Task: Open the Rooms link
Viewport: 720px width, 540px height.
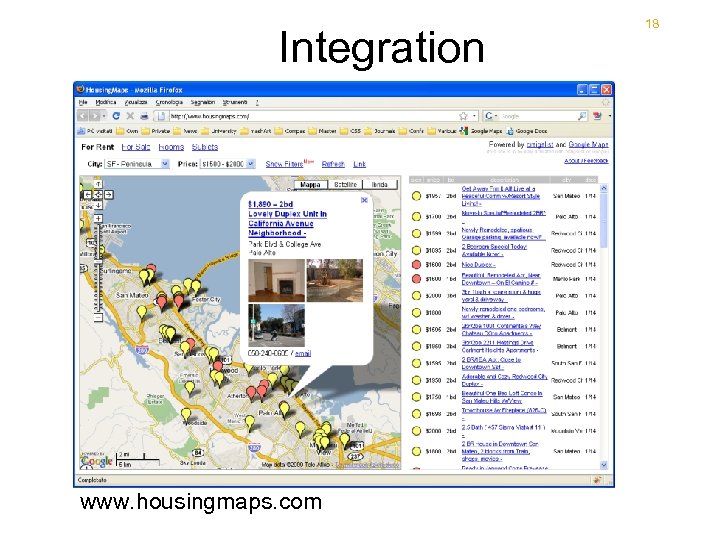Action: (171, 147)
